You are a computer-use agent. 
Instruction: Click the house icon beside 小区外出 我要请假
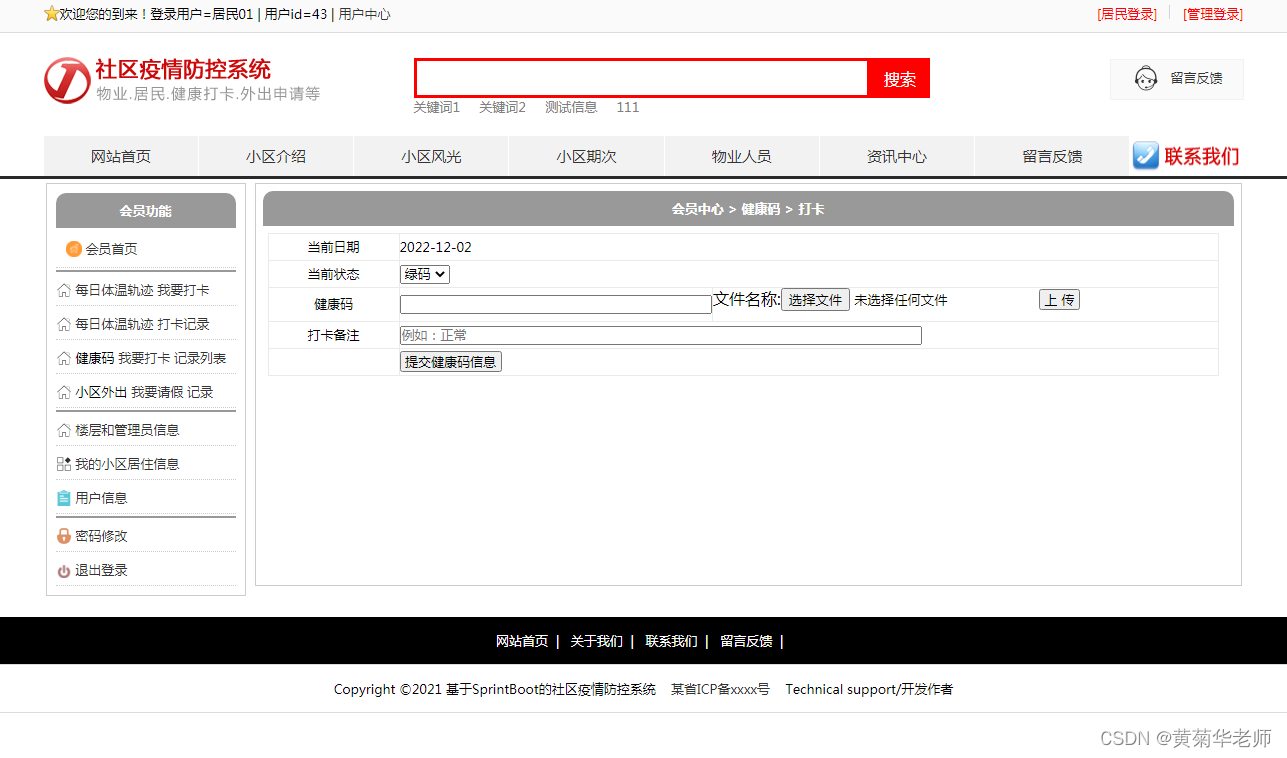(x=64, y=393)
